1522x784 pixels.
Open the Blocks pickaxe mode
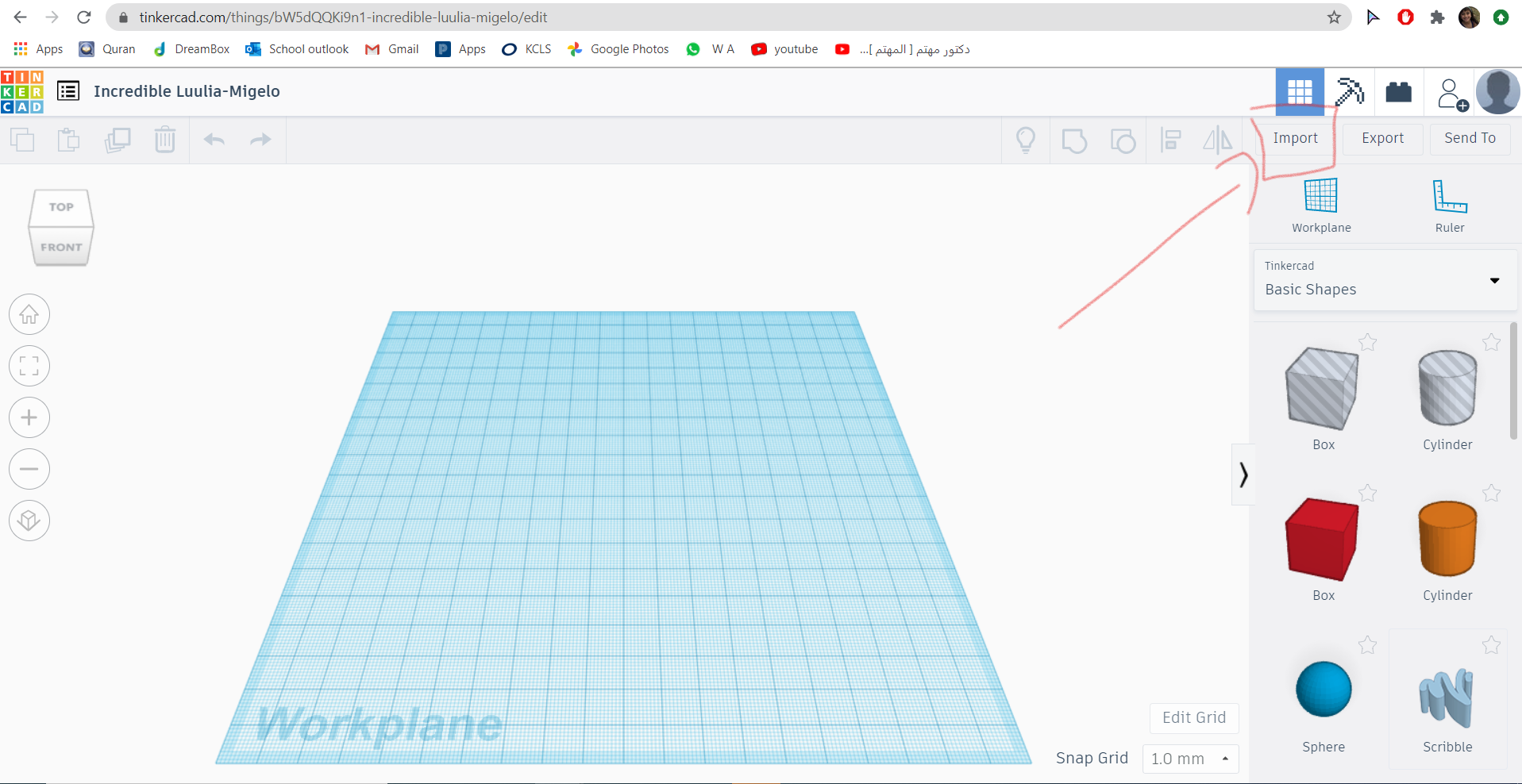(1350, 92)
